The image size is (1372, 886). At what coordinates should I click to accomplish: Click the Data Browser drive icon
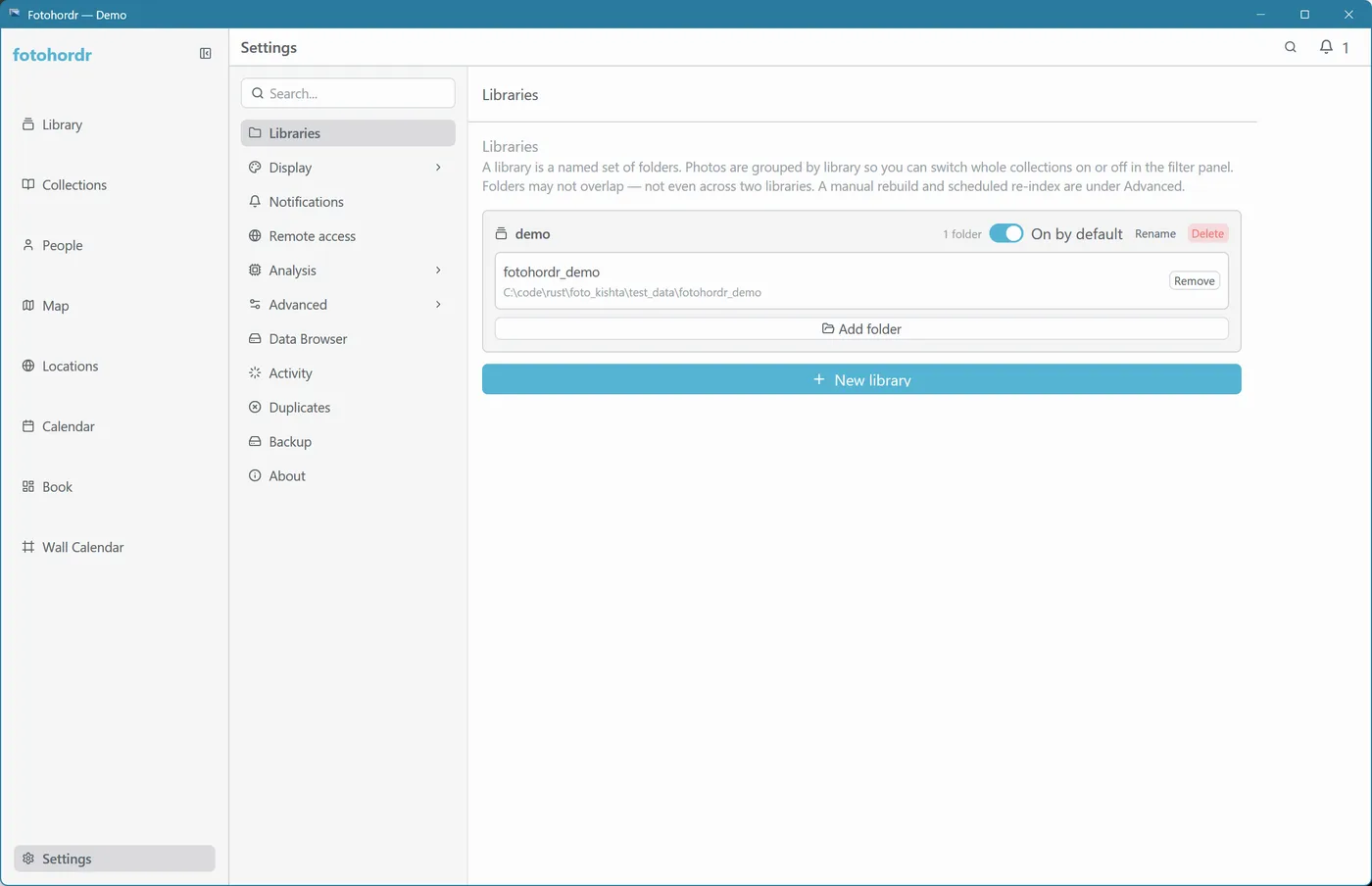(255, 339)
